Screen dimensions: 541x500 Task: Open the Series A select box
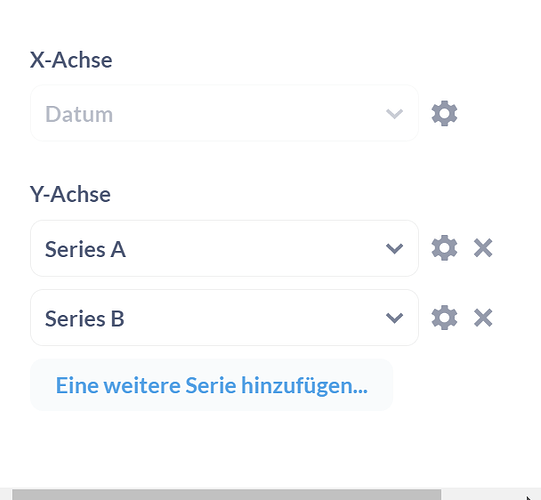[225, 248]
